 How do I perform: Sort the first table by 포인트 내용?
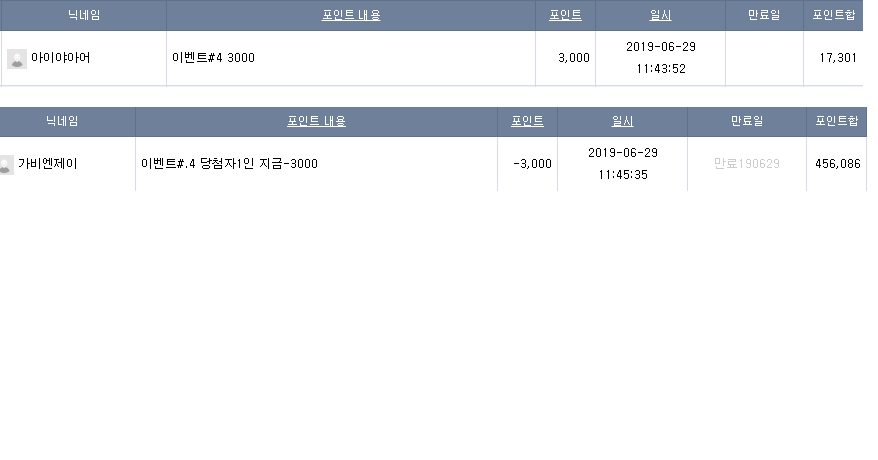click(x=351, y=15)
